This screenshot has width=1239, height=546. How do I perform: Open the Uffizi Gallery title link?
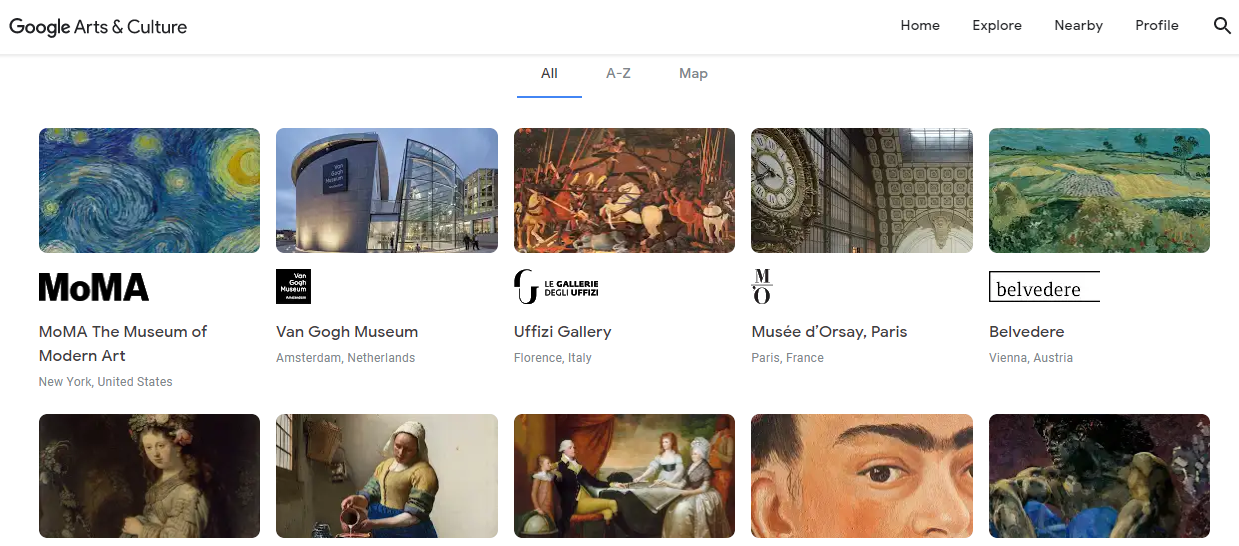pos(562,332)
